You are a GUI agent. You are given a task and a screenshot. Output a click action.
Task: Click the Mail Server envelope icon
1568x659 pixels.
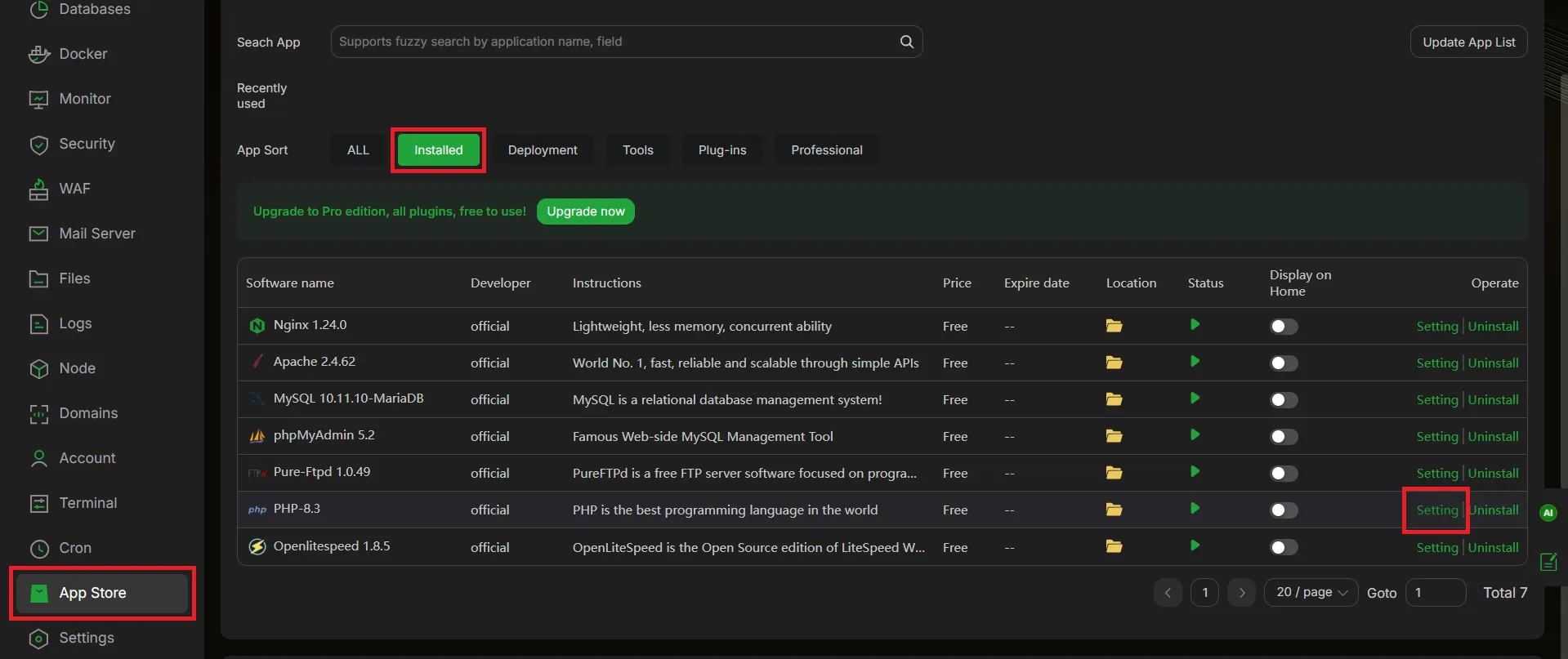coord(38,234)
